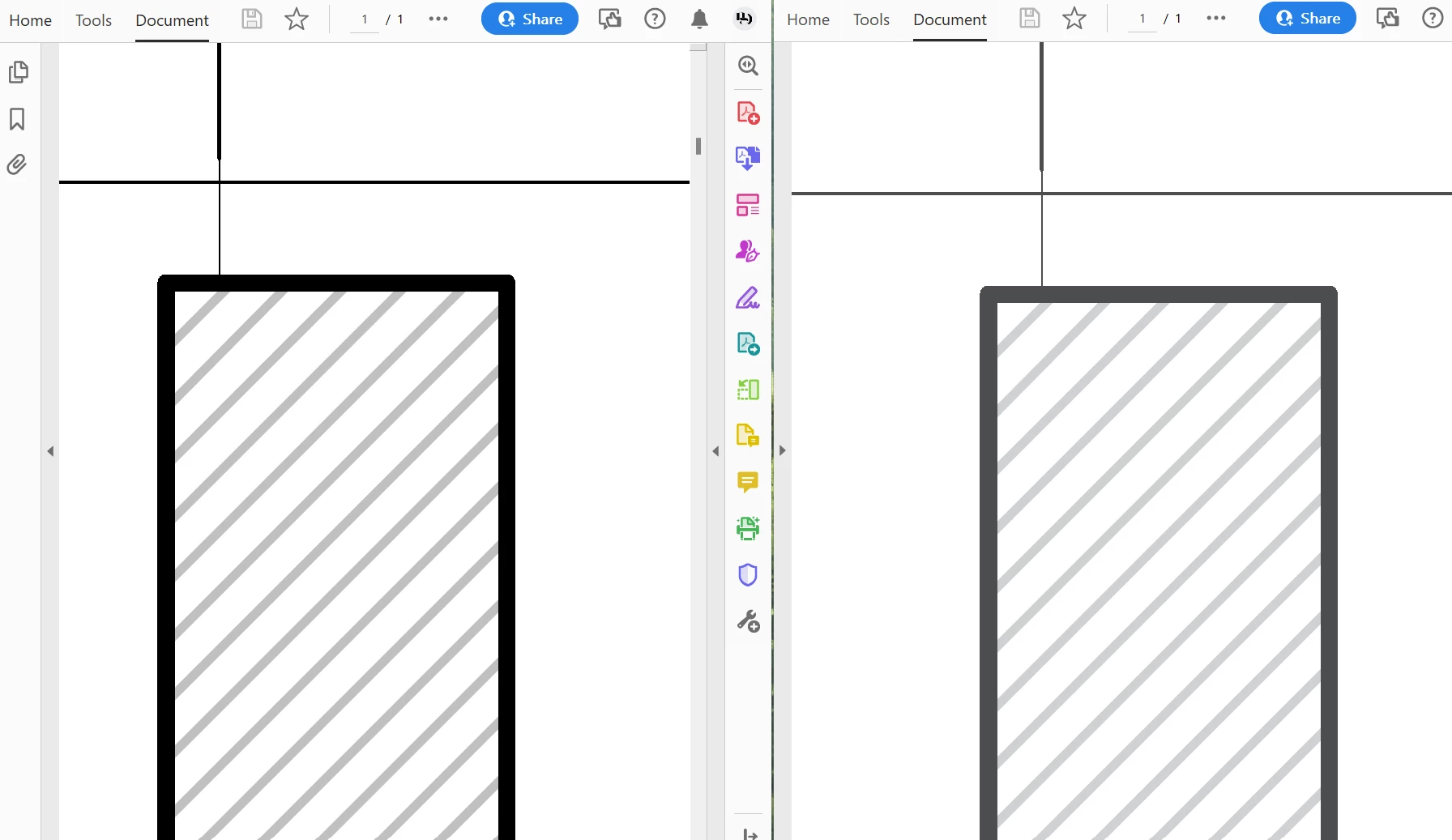This screenshot has height=840, width=1452.
Task: Open the page thumbnails panel in left window
Action: pyautogui.click(x=18, y=72)
